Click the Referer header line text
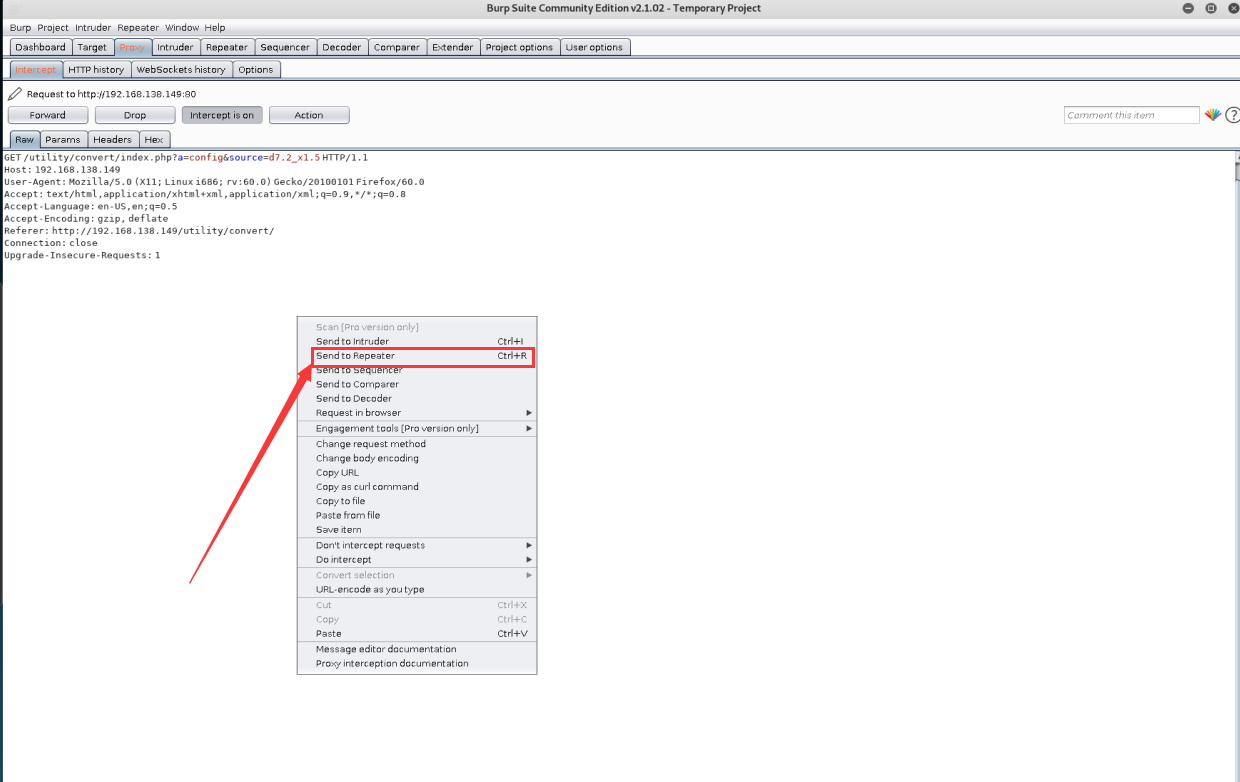The width and height of the screenshot is (1240, 782). [x=139, y=231]
